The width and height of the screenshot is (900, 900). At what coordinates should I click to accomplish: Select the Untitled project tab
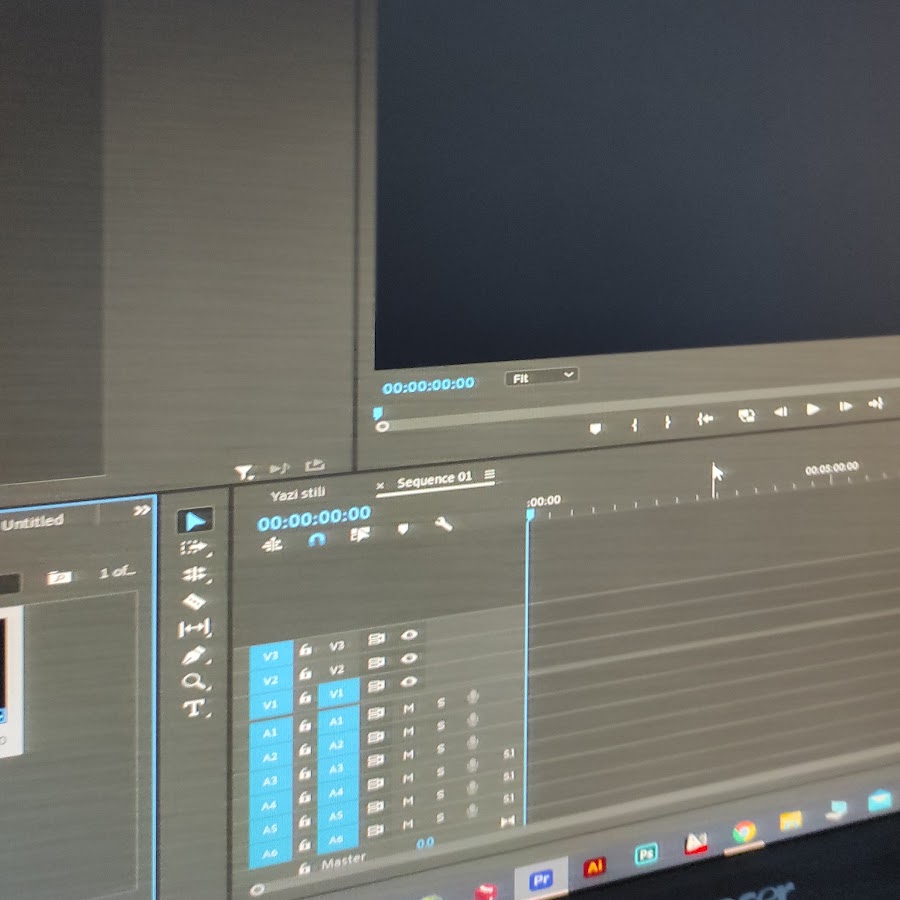pyautogui.click(x=33, y=522)
